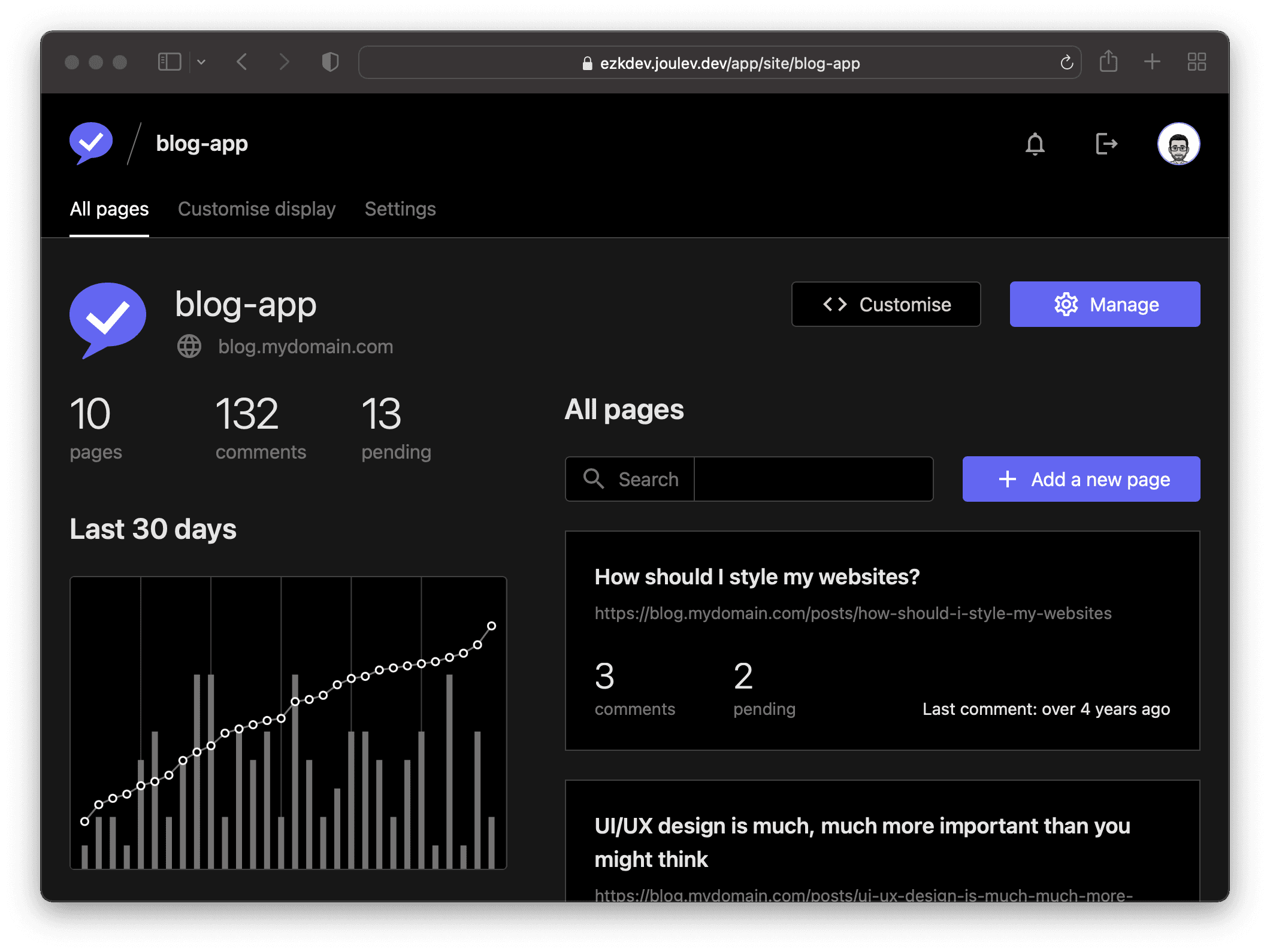Click the globe icon beside blog.mydomain.com
The height and width of the screenshot is (952, 1270).
click(189, 346)
